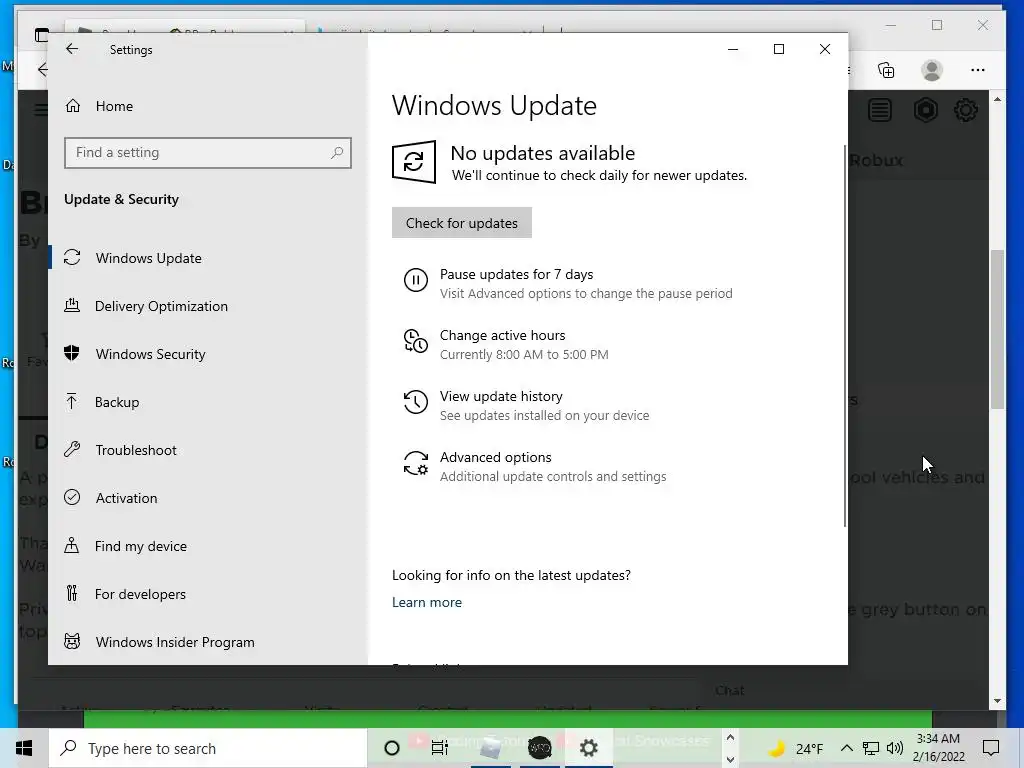Click the Windows Security shield icon
The image size is (1024, 768).
click(x=72, y=353)
